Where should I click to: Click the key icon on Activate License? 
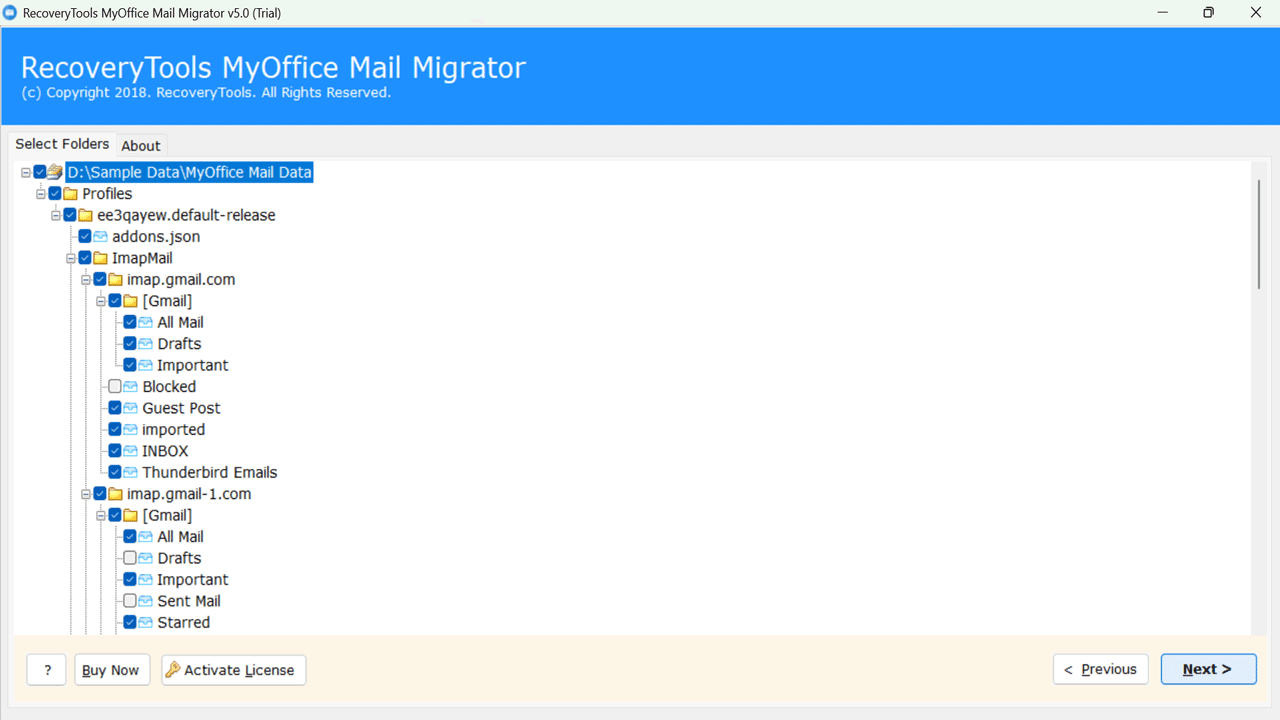pos(172,670)
